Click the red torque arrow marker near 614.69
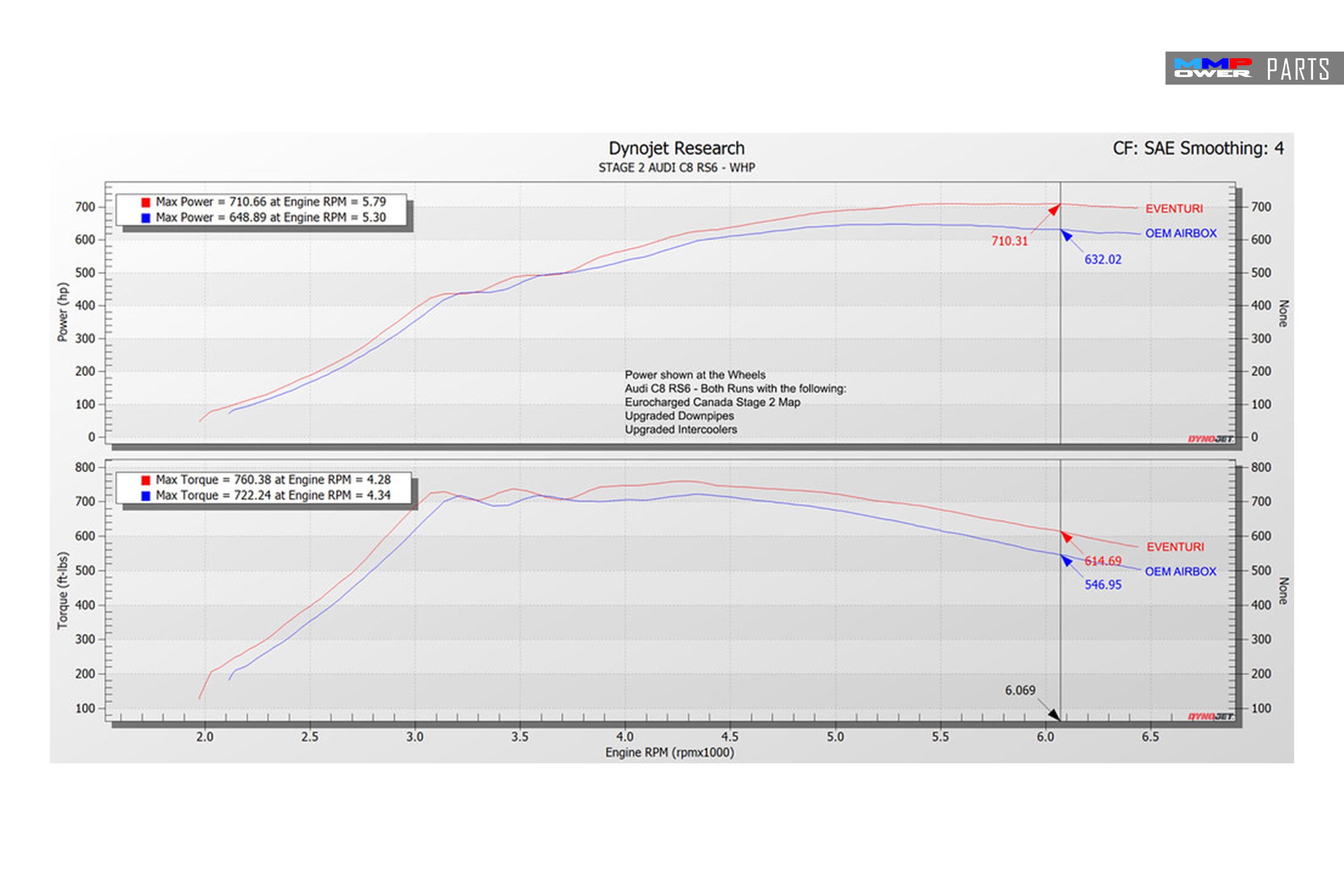This screenshot has width=1344, height=896. [1066, 537]
